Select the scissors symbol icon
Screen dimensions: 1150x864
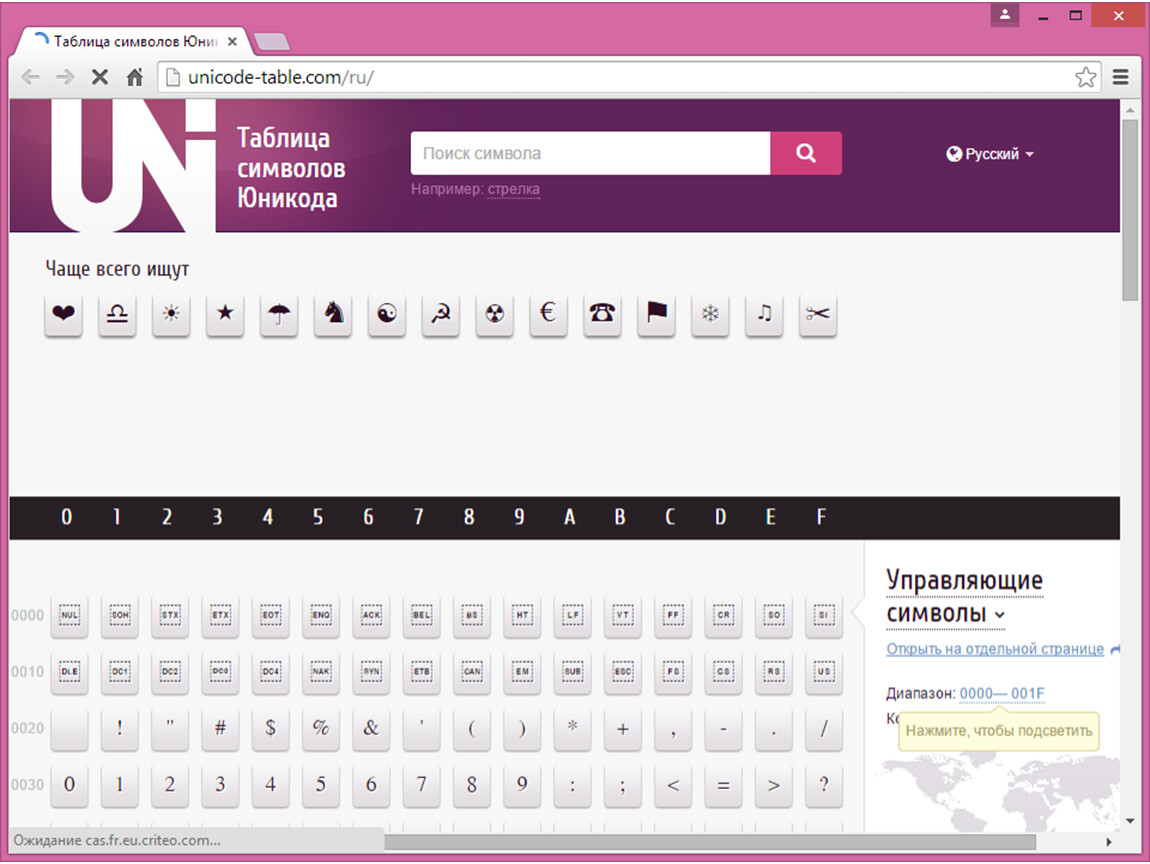(x=817, y=315)
